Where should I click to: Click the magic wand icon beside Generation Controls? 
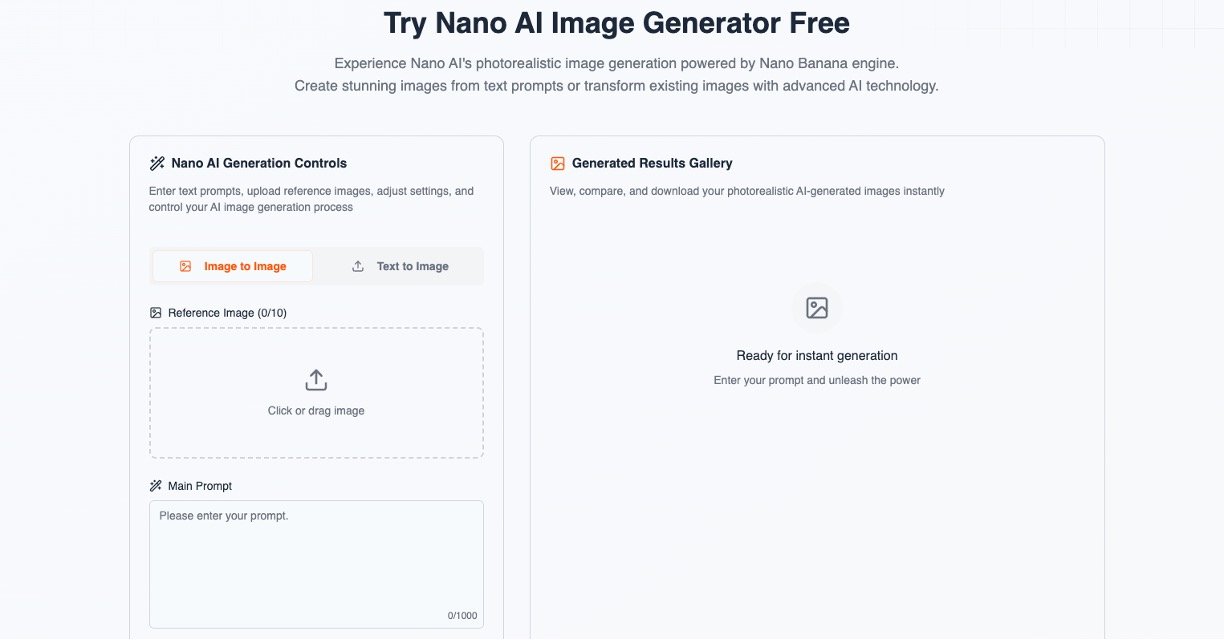tap(157, 163)
